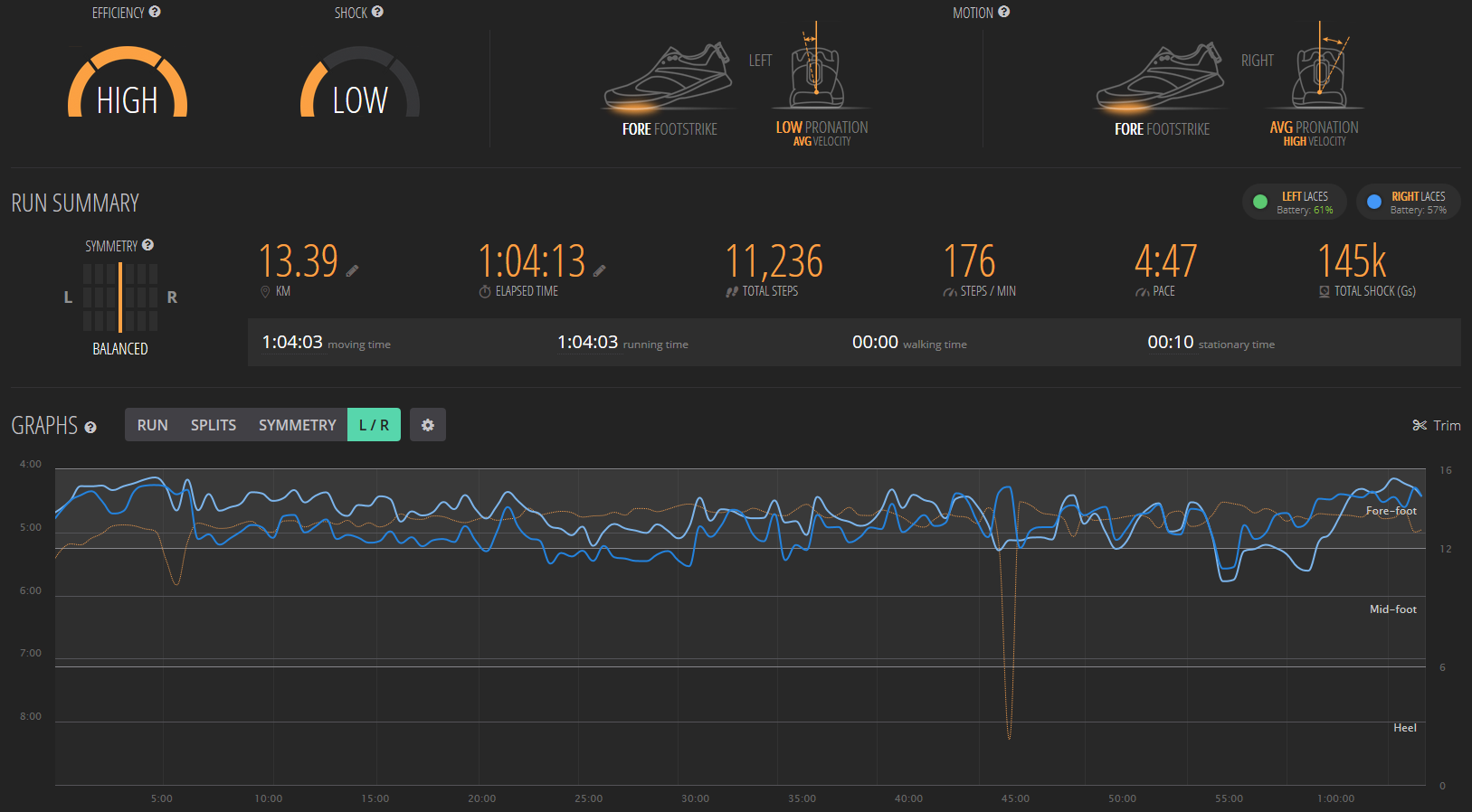This screenshot has width=1472, height=812.
Task: Click the Left Laces battery indicator
Action: click(1294, 203)
